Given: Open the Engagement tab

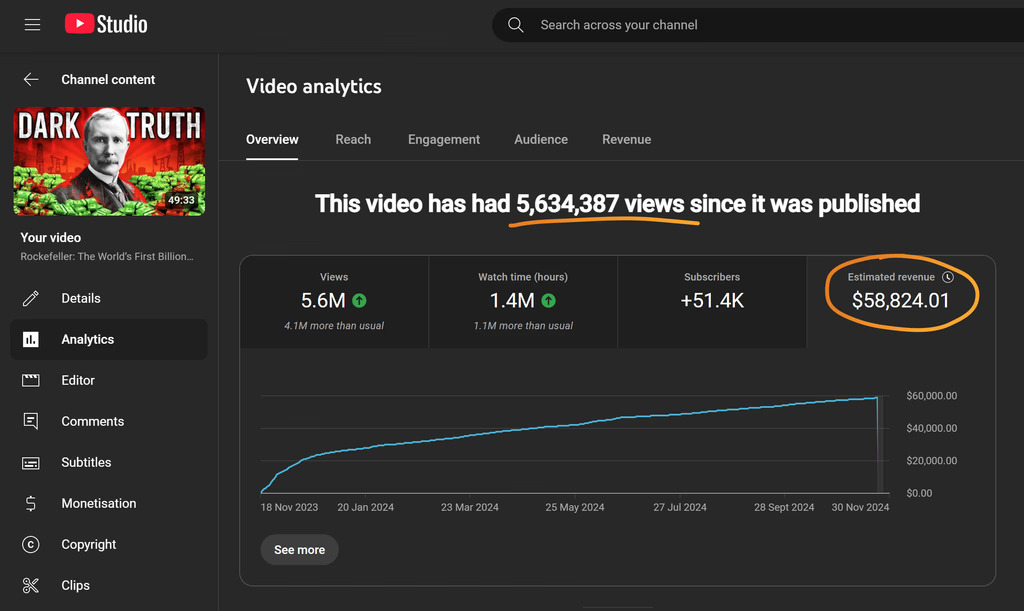Looking at the screenshot, I should point(444,140).
